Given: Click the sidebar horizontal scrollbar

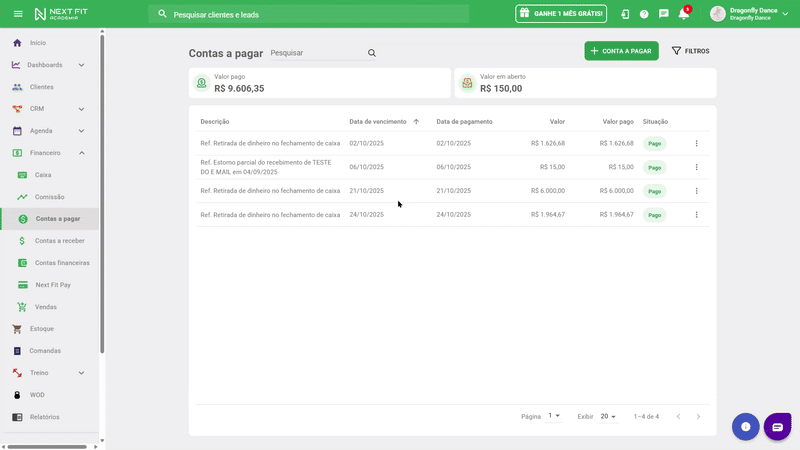Looking at the screenshot, I should coord(47,447).
